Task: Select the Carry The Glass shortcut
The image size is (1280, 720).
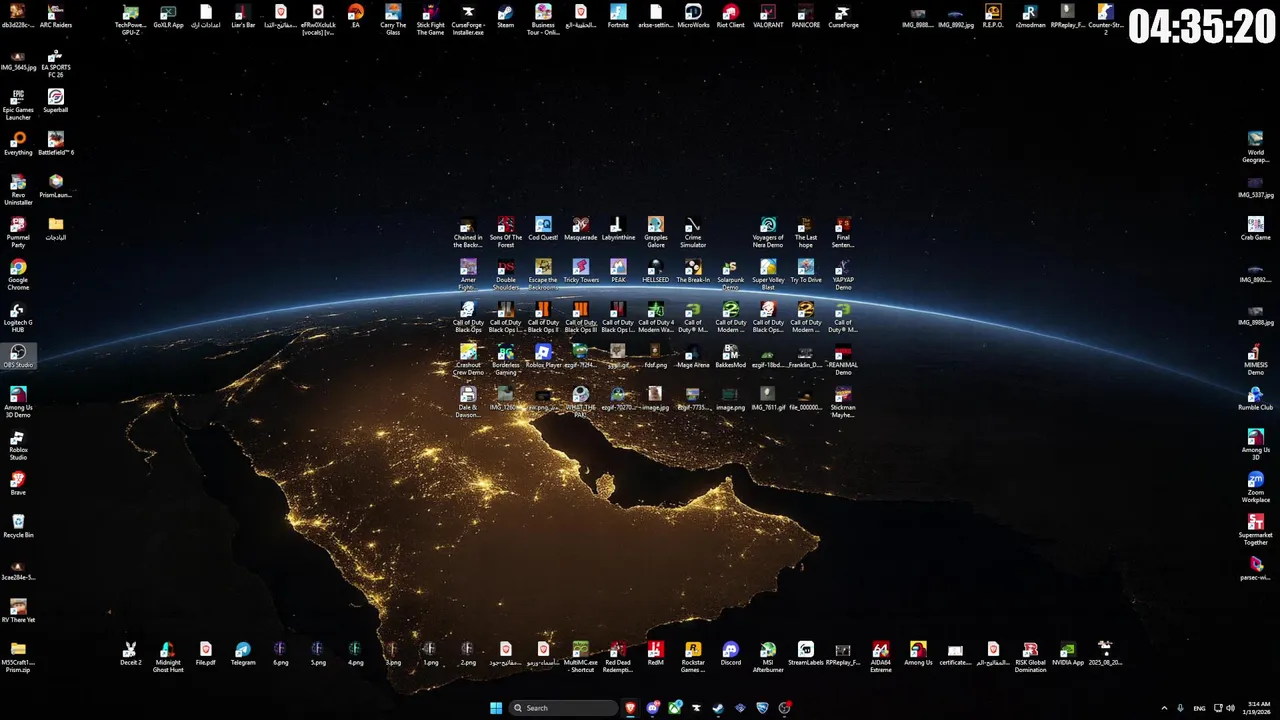Action: 393,19
